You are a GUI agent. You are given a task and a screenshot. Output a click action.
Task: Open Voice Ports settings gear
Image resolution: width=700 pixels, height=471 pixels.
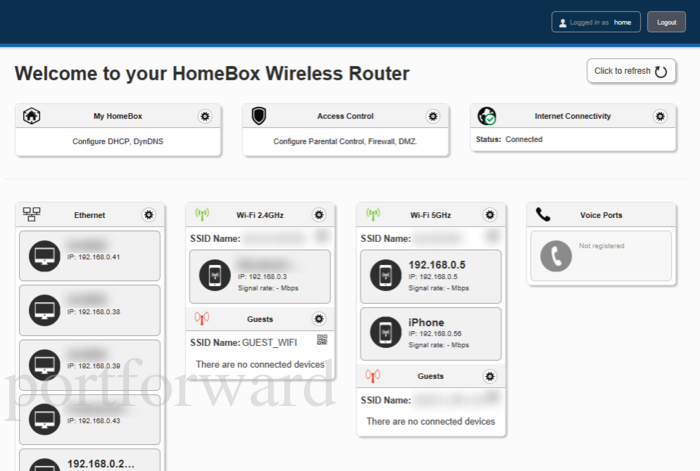pos(661,214)
